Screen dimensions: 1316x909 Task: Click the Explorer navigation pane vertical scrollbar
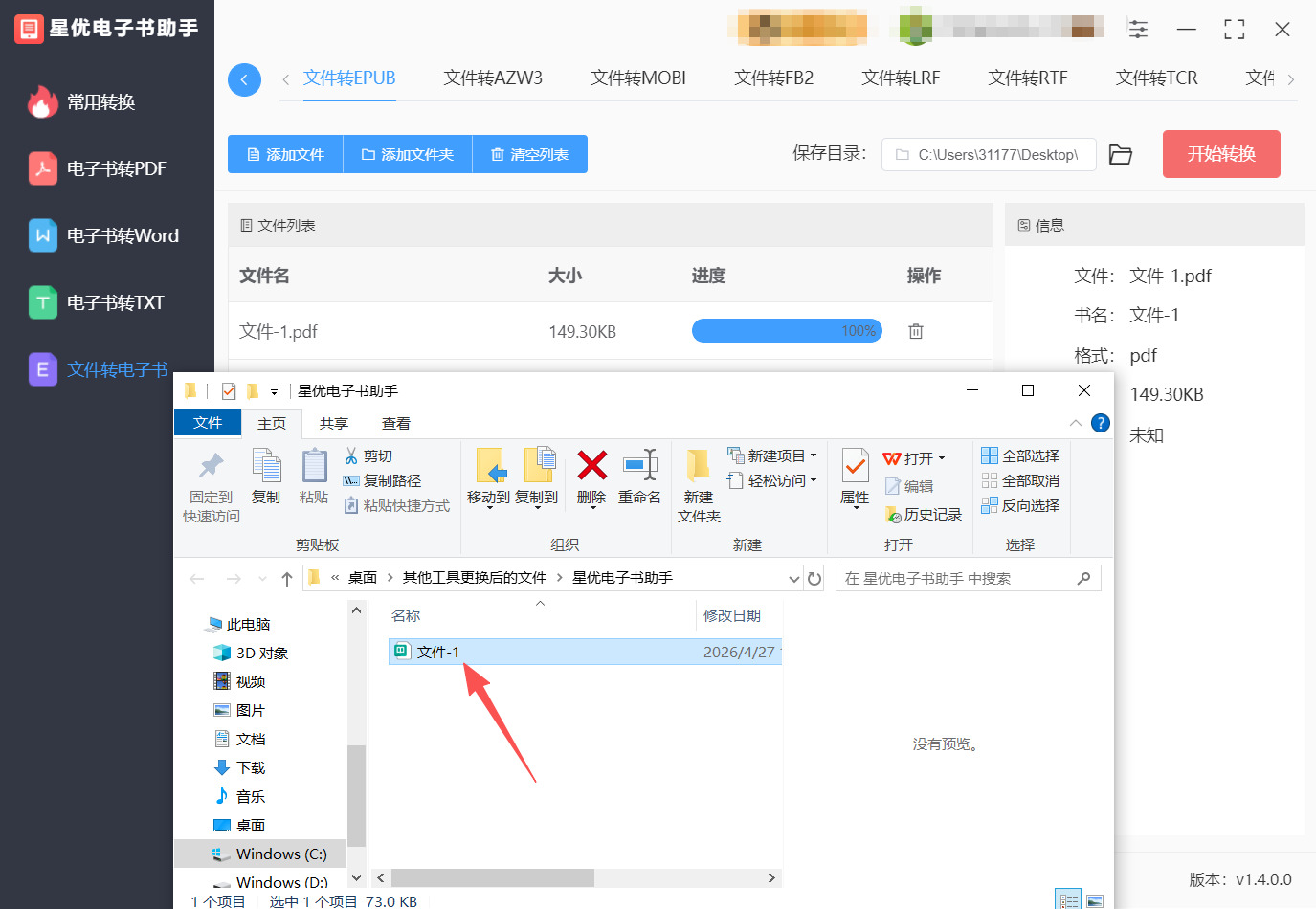click(x=357, y=795)
